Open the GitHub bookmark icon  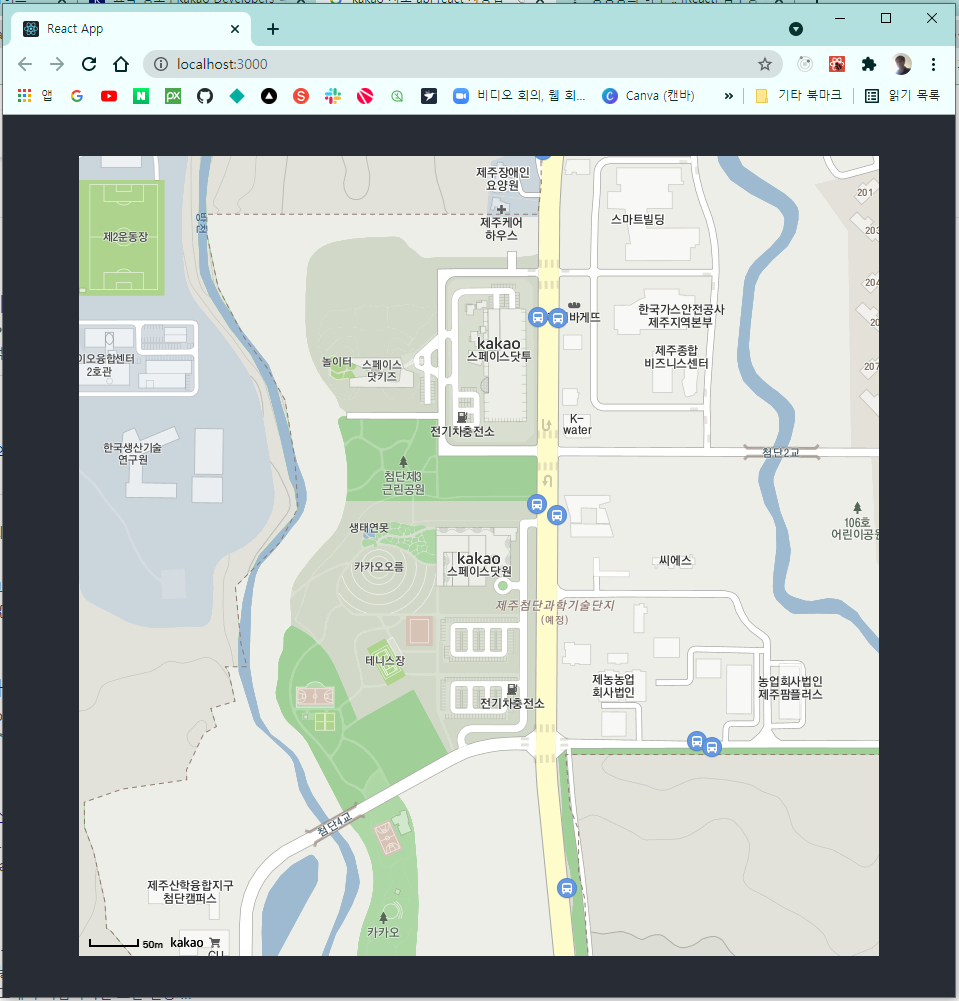coord(205,96)
